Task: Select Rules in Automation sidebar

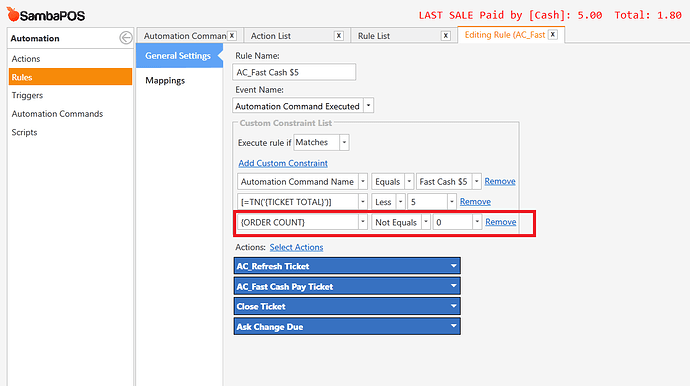Action: tap(70, 77)
